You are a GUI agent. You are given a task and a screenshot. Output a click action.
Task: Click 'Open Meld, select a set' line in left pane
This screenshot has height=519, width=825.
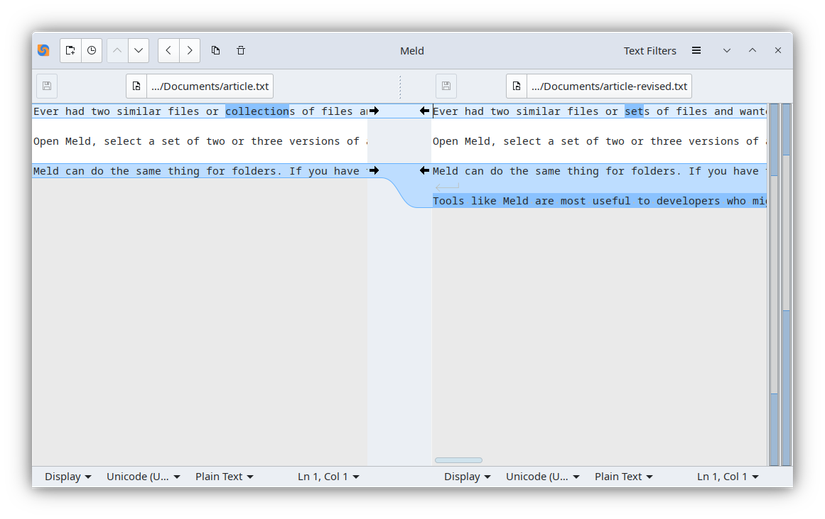200,141
